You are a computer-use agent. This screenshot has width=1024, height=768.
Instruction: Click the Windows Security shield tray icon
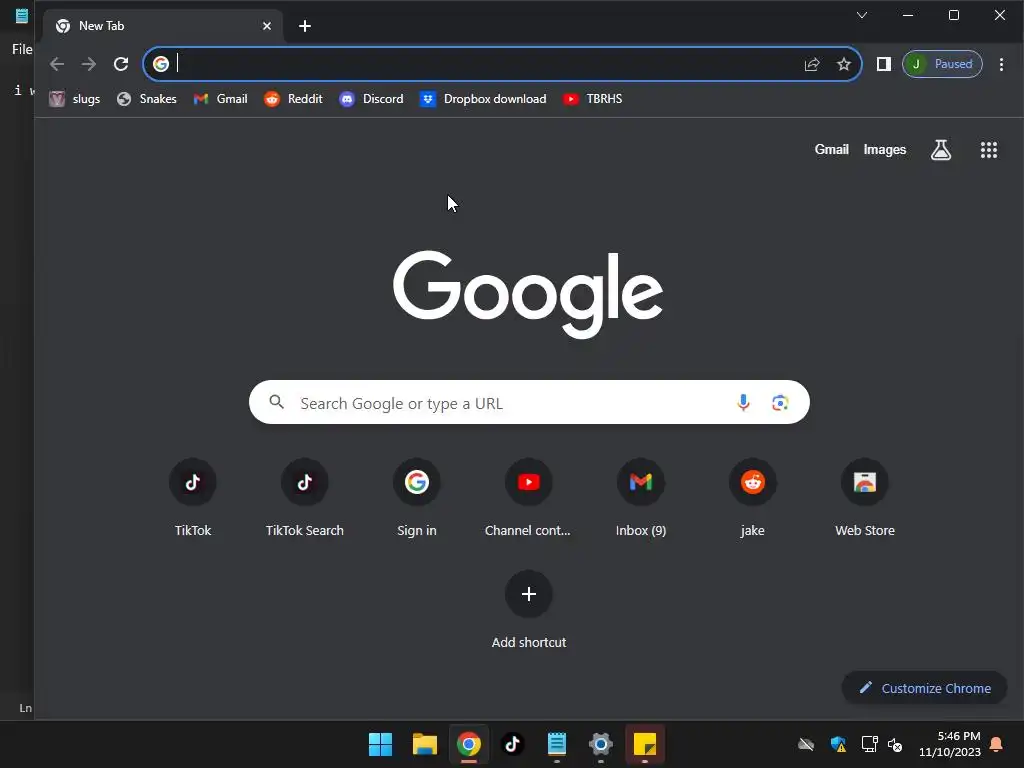tap(838, 744)
